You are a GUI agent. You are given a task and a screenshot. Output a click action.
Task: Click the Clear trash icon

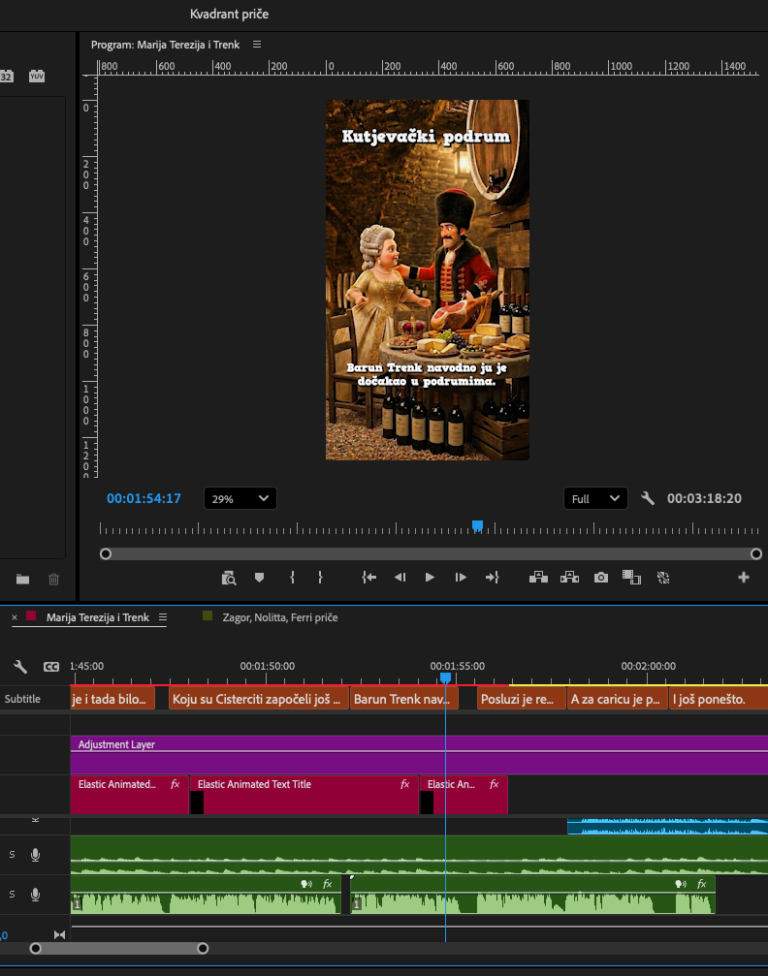[x=54, y=580]
